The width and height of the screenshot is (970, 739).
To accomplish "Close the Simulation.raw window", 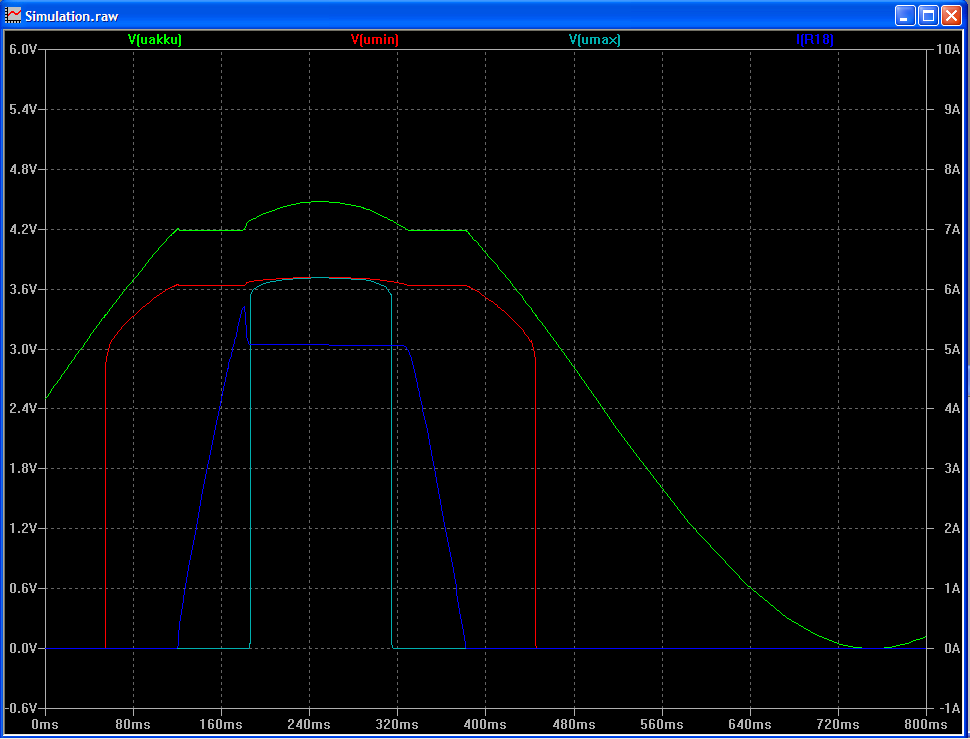I will 951,15.
